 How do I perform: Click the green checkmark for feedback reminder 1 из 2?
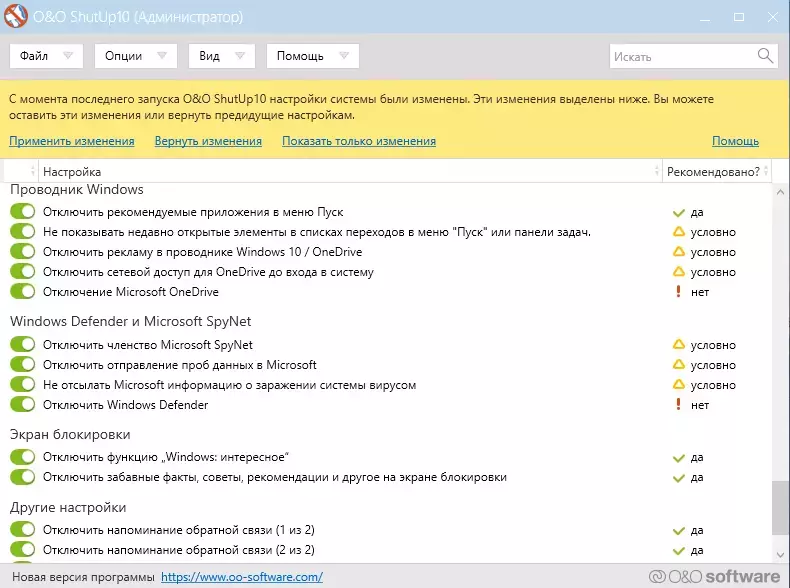[x=679, y=531]
